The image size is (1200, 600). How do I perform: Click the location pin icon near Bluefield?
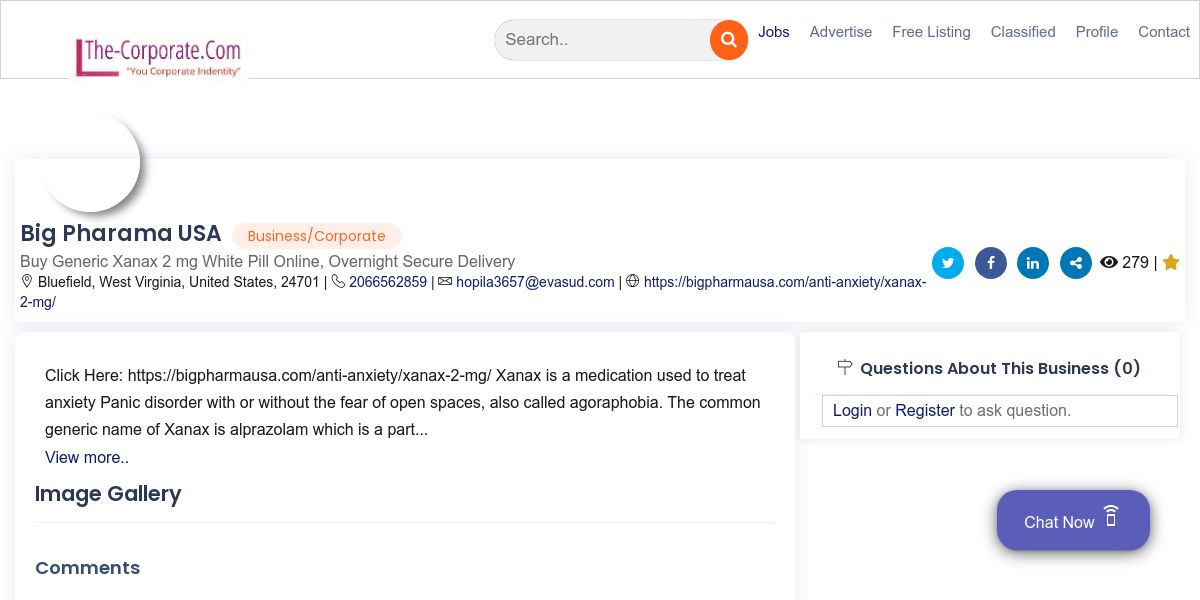pos(27,282)
